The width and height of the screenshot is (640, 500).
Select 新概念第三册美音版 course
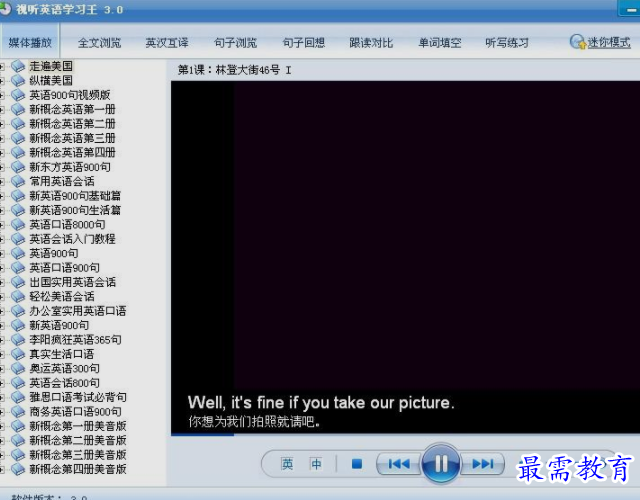click(x=78, y=455)
